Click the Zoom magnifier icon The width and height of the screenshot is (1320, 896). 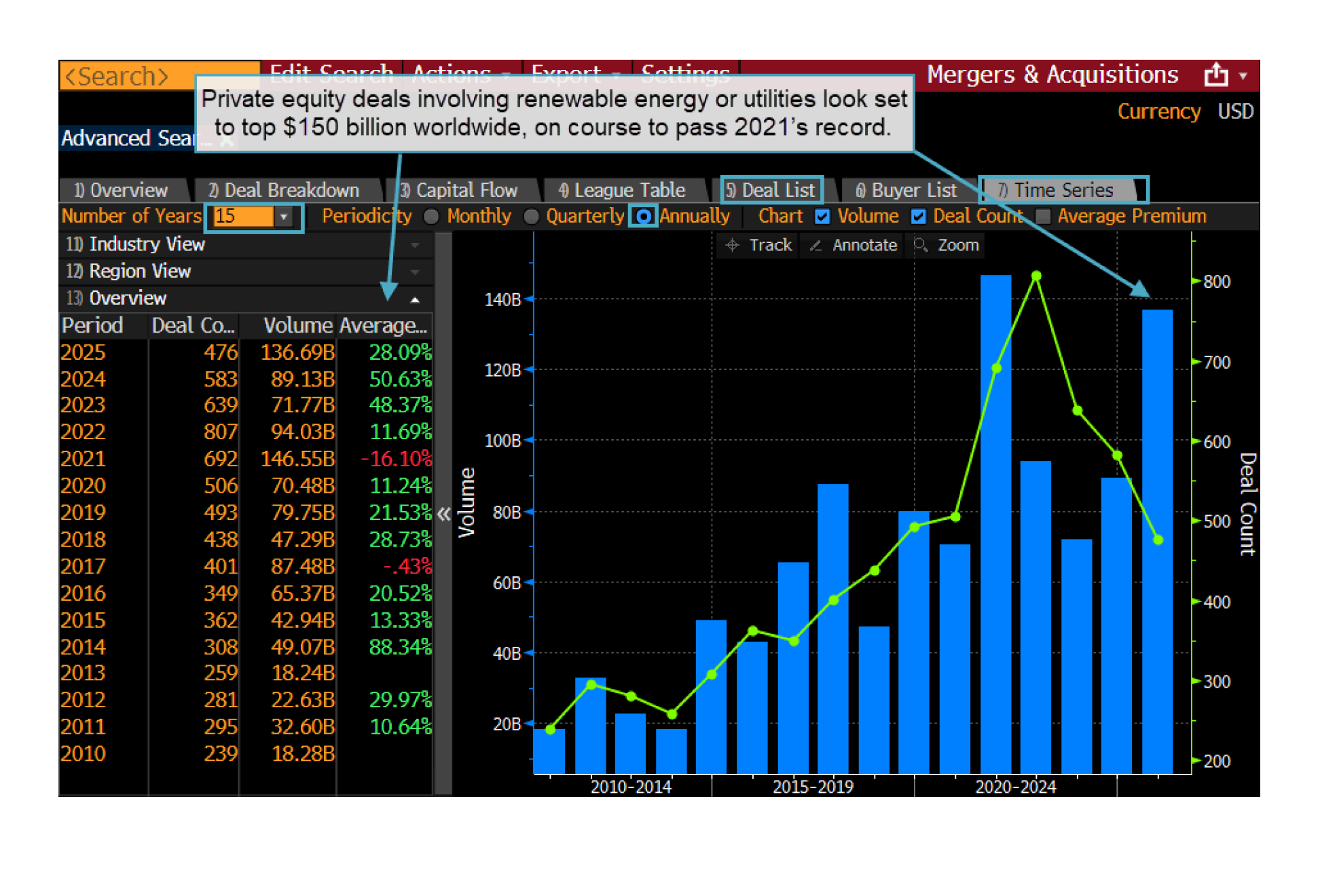click(x=921, y=245)
